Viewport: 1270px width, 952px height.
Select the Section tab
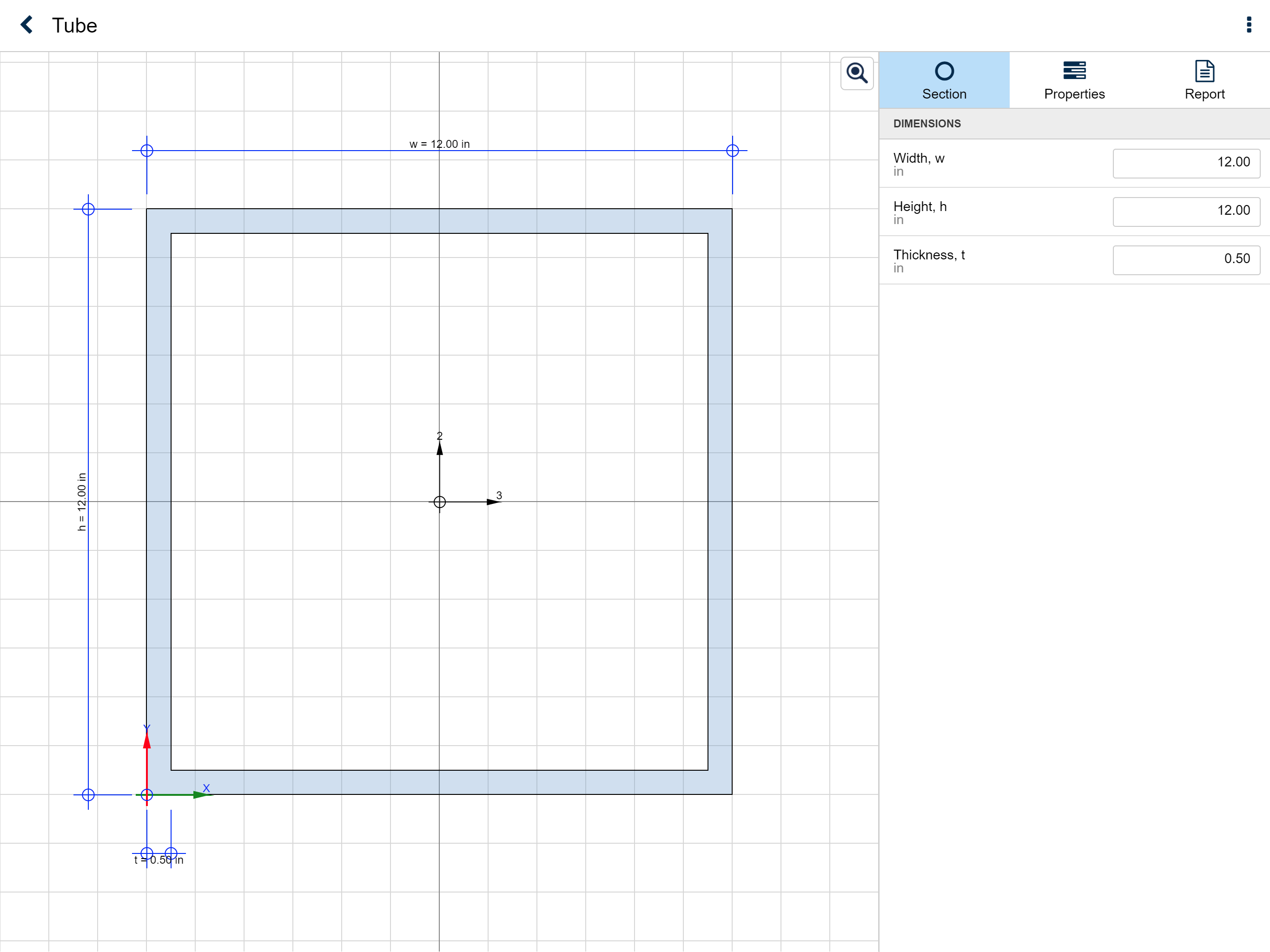944,93
